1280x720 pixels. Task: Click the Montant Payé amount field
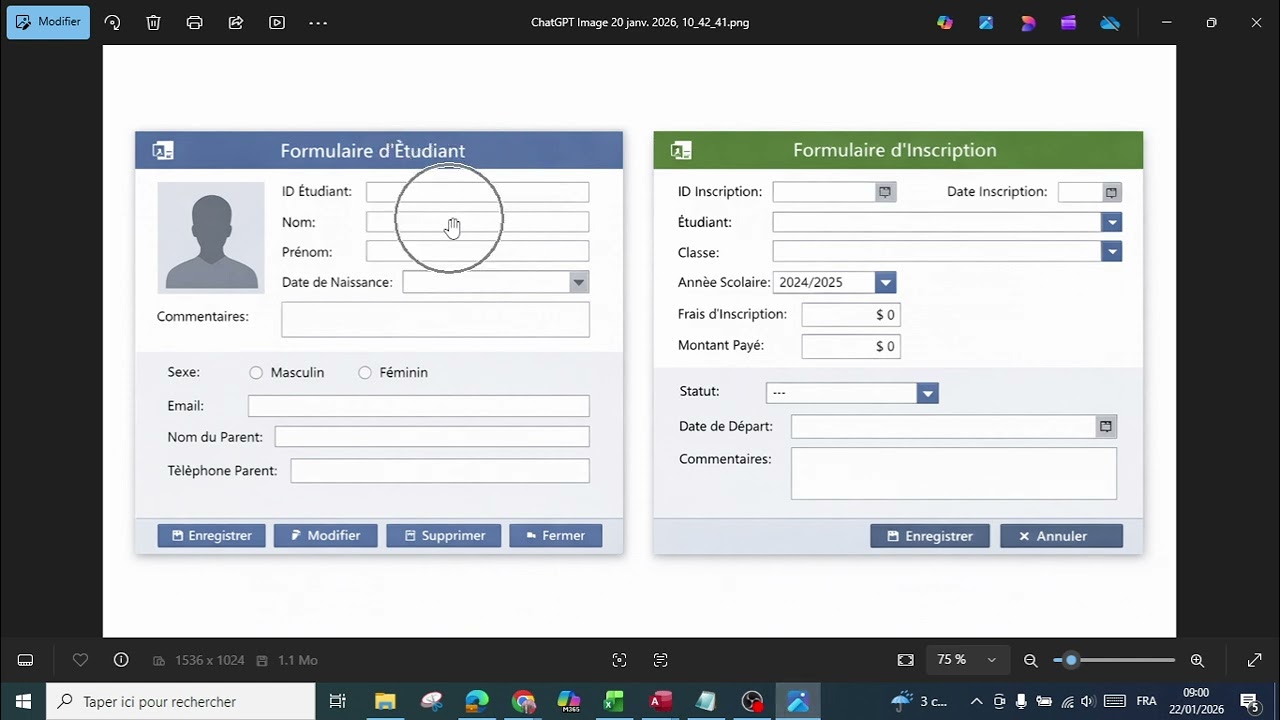(x=851, y=346)
